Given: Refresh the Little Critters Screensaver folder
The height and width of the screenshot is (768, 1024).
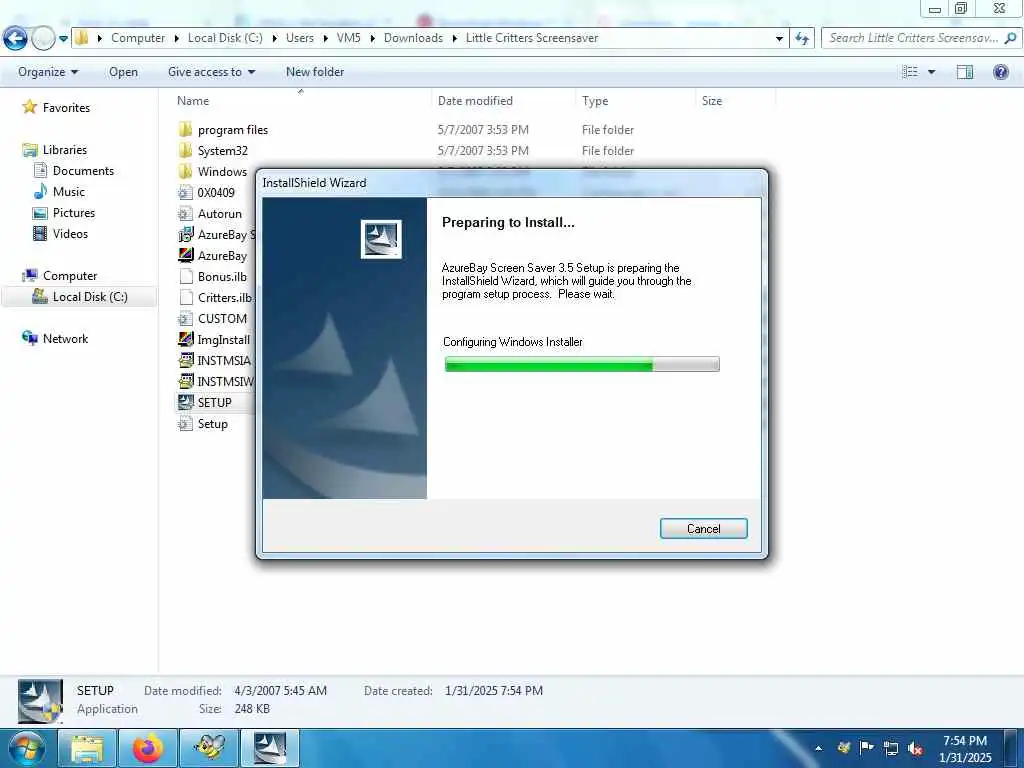Looking at the screenshot, I should (802, 39).
